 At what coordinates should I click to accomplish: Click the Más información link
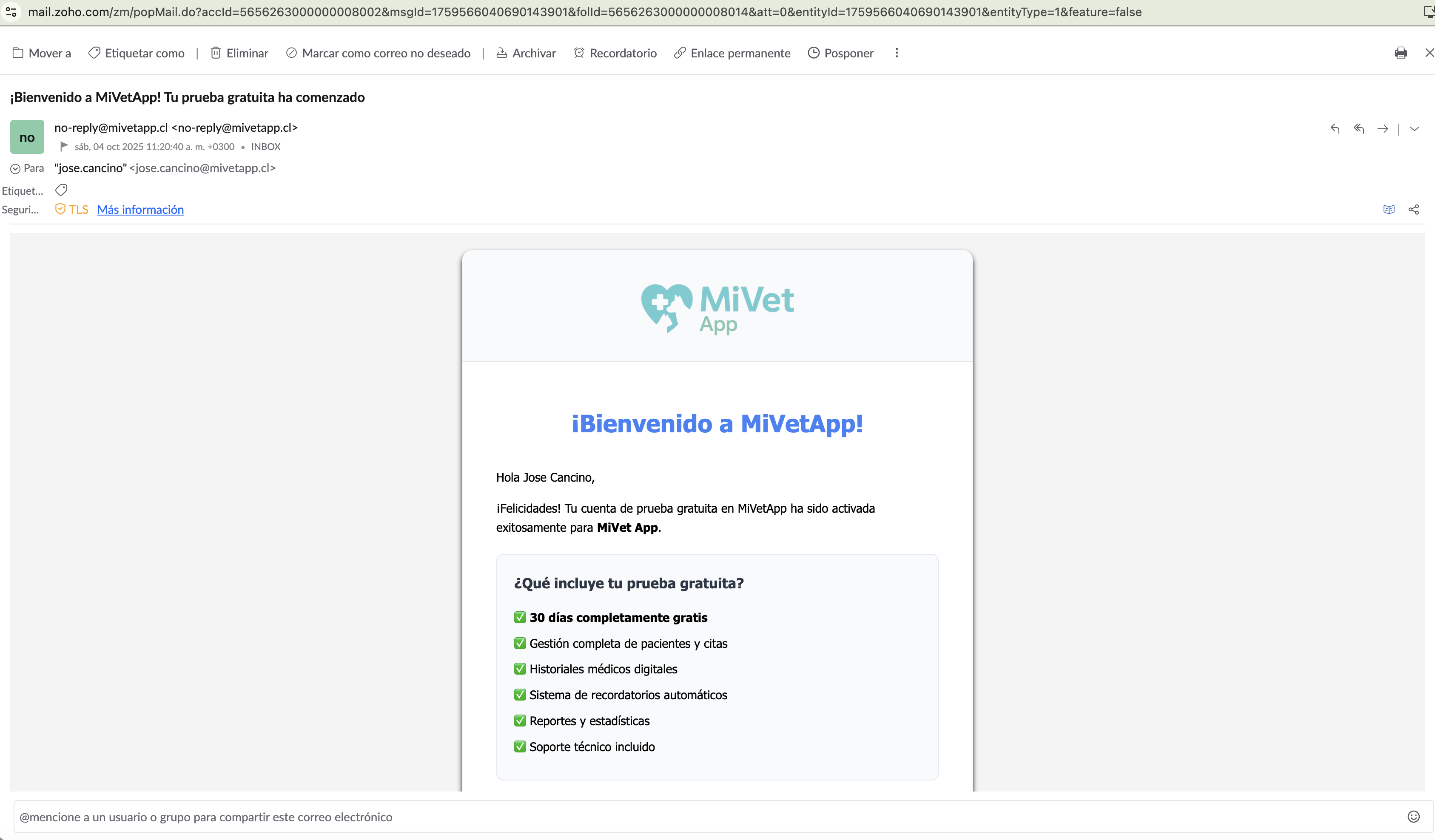click(x=140, y=210)
